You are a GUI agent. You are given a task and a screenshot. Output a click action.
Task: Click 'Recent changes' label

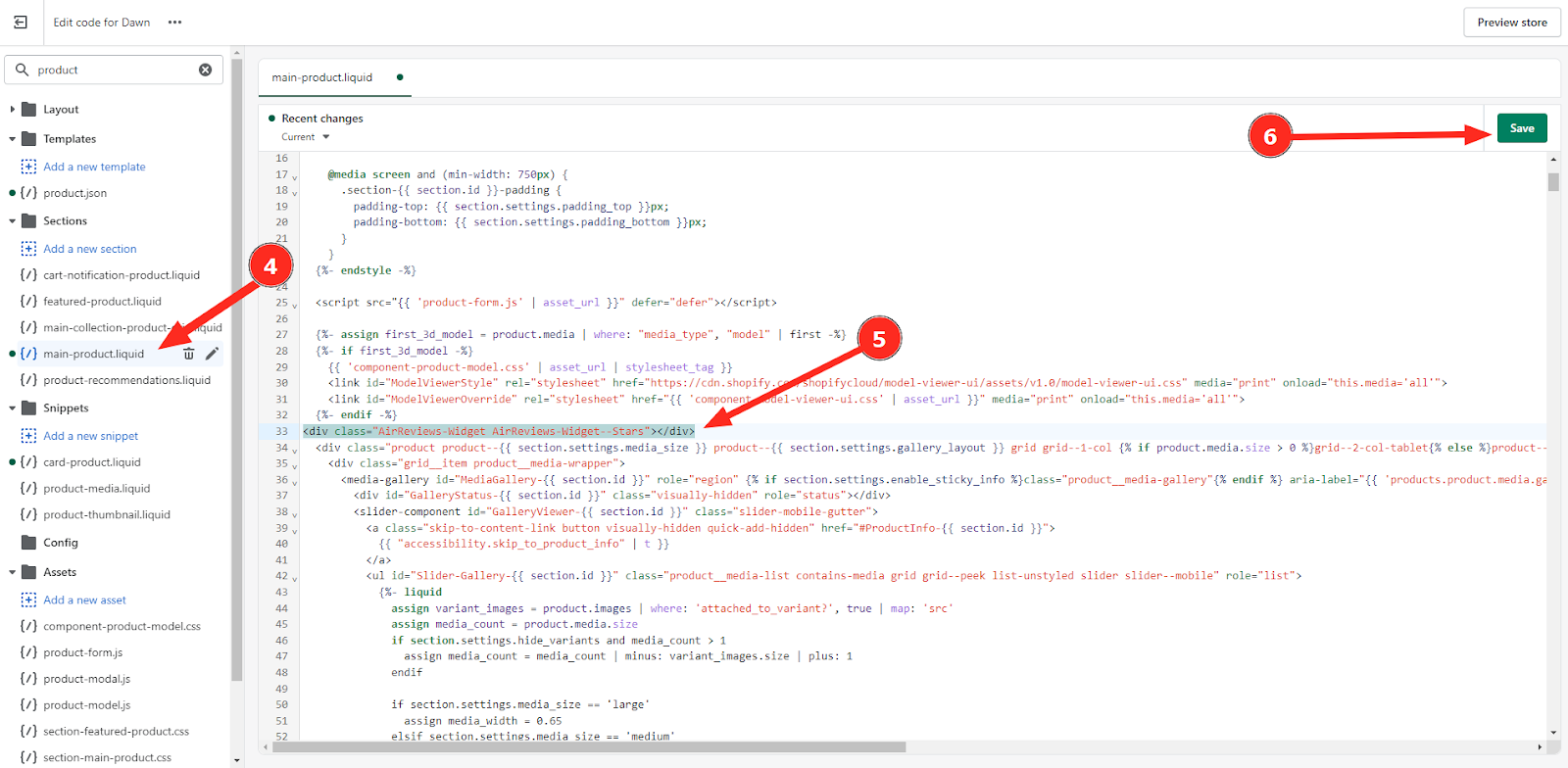(321, 119)
